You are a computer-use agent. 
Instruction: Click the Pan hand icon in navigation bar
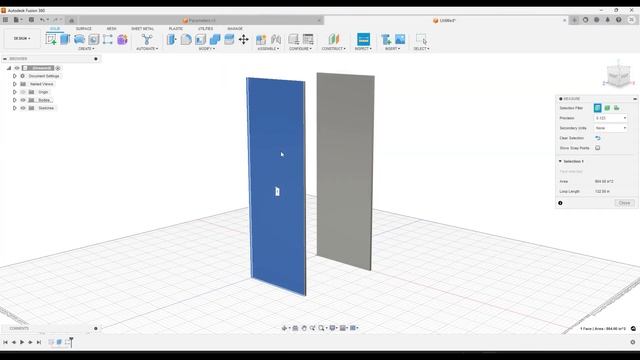(x=304, y=328)
